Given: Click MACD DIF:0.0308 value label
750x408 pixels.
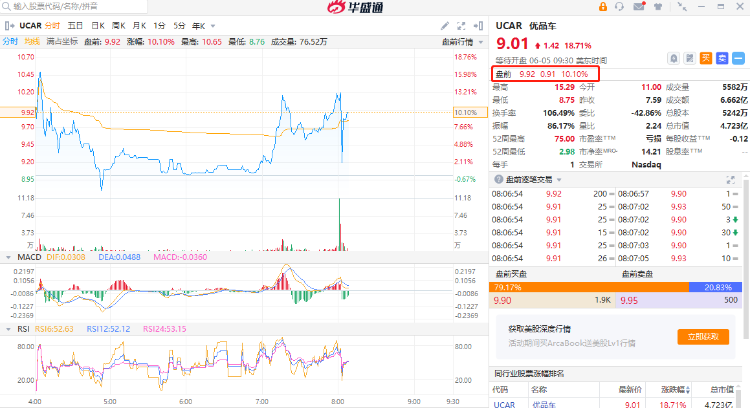Looking at the screenshot, I should pyautogui.click(x=66, y=257).
